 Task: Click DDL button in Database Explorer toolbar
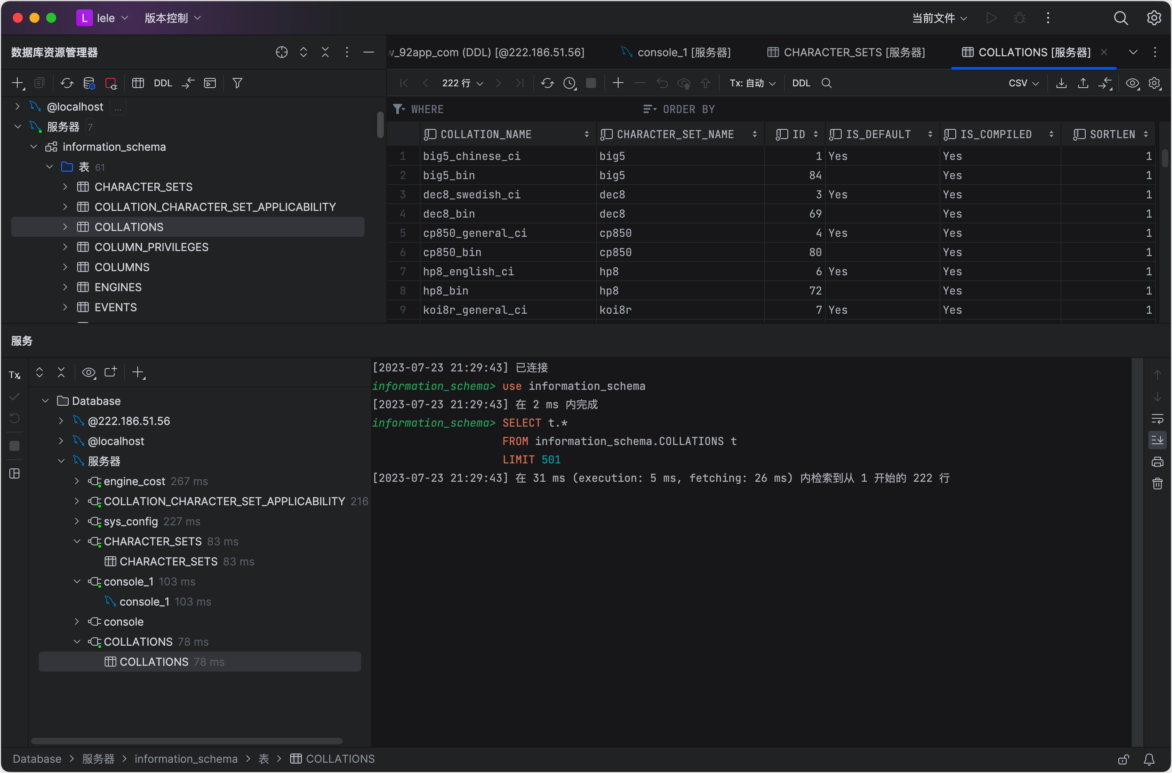[163, 83]
